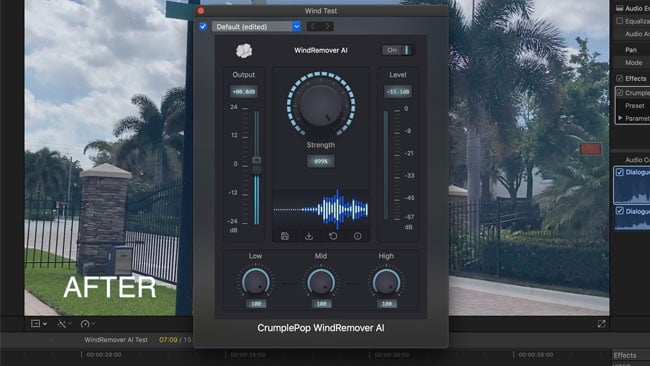Expand the Parameters disclosure triangle

coord(621,118)
